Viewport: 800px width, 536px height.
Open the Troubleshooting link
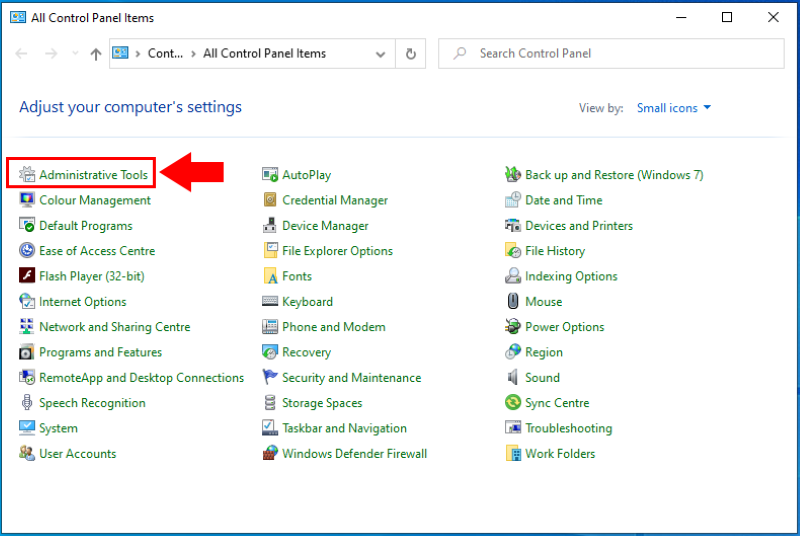pyautogui.click(x=568, y=428)
